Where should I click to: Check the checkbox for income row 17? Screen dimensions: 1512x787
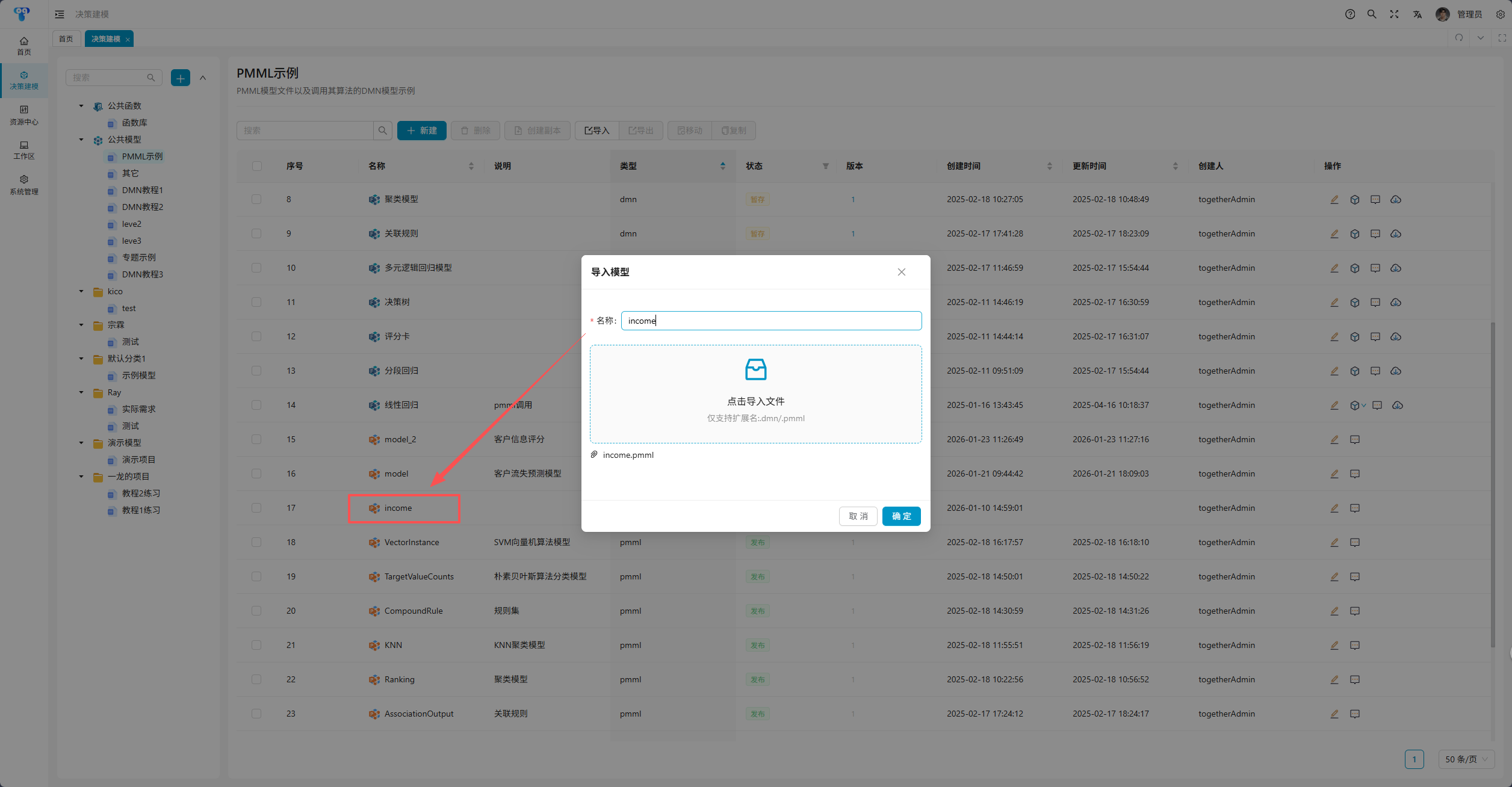tap(256, 508)
